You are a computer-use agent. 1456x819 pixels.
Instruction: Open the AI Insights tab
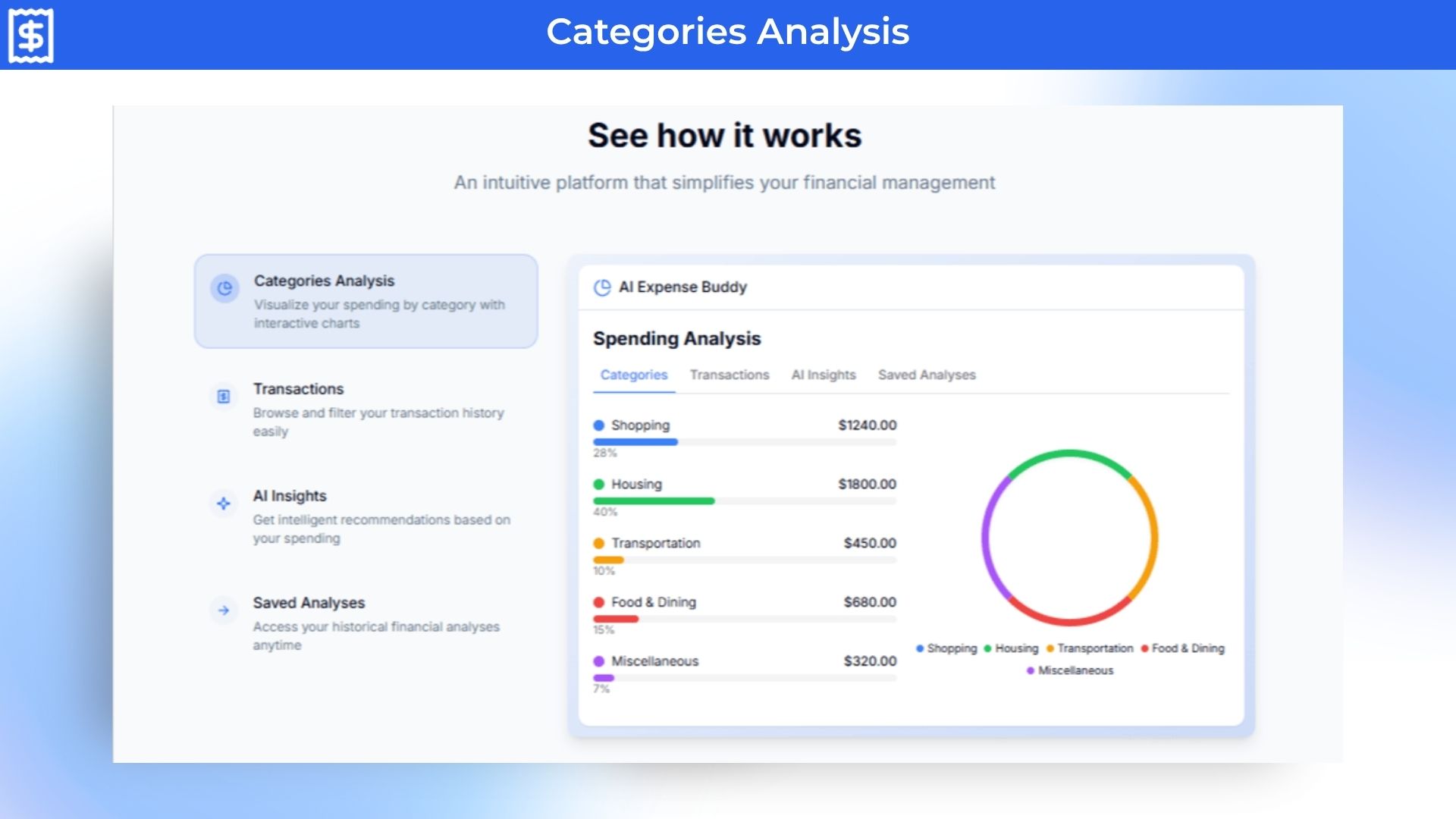[823, 375]
